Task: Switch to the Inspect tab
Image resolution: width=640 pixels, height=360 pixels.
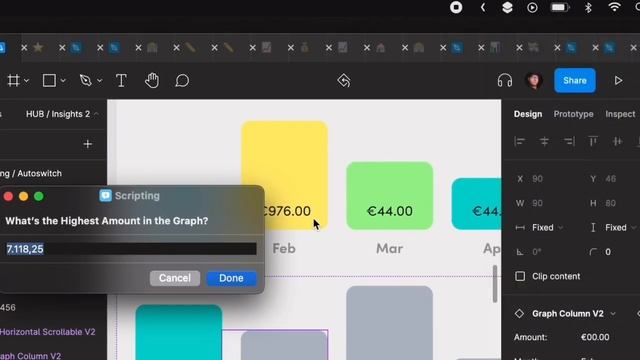Action: pos(620,114)
